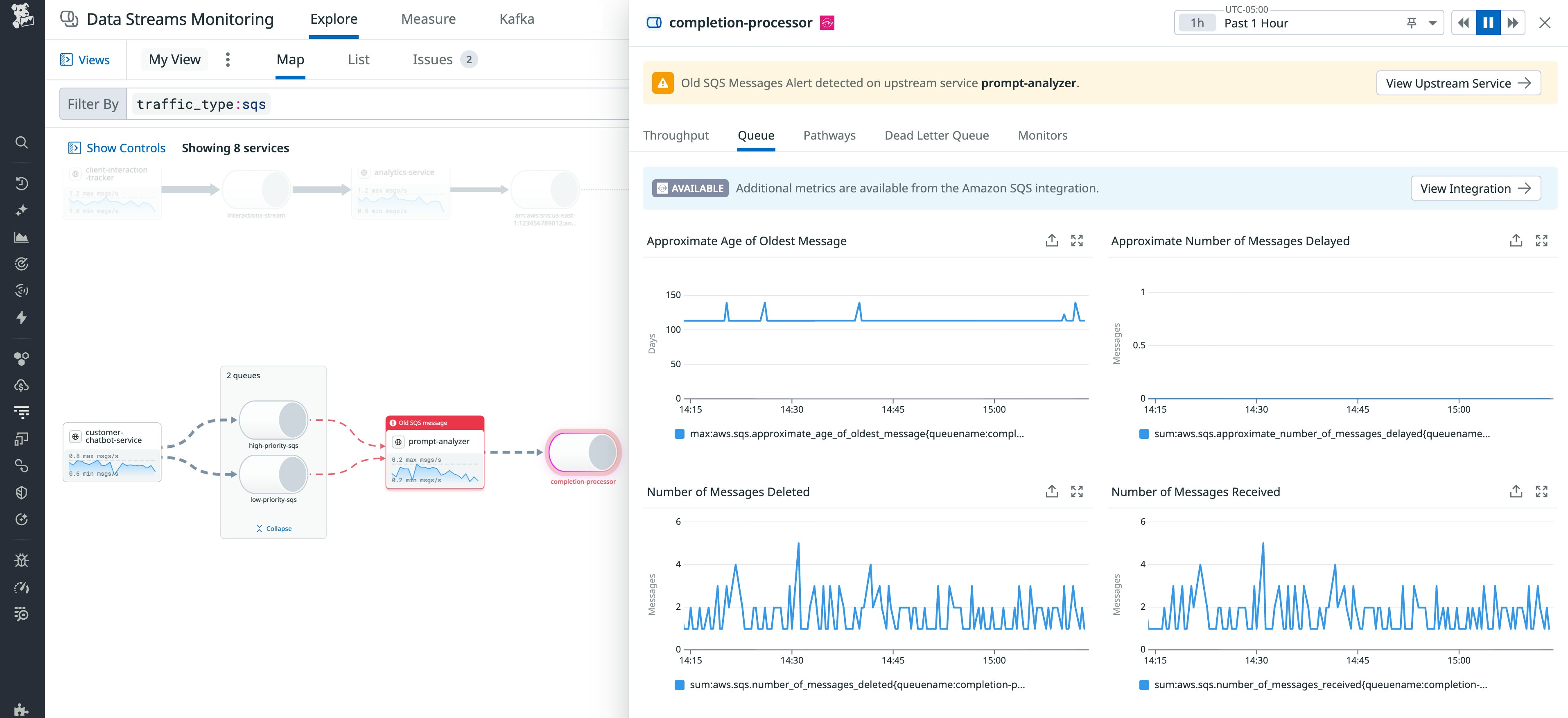Export the Approximate Age of Oldest Message graph
The width and height of the screenshot is (1568, 718).
[x=1051, y=240]
